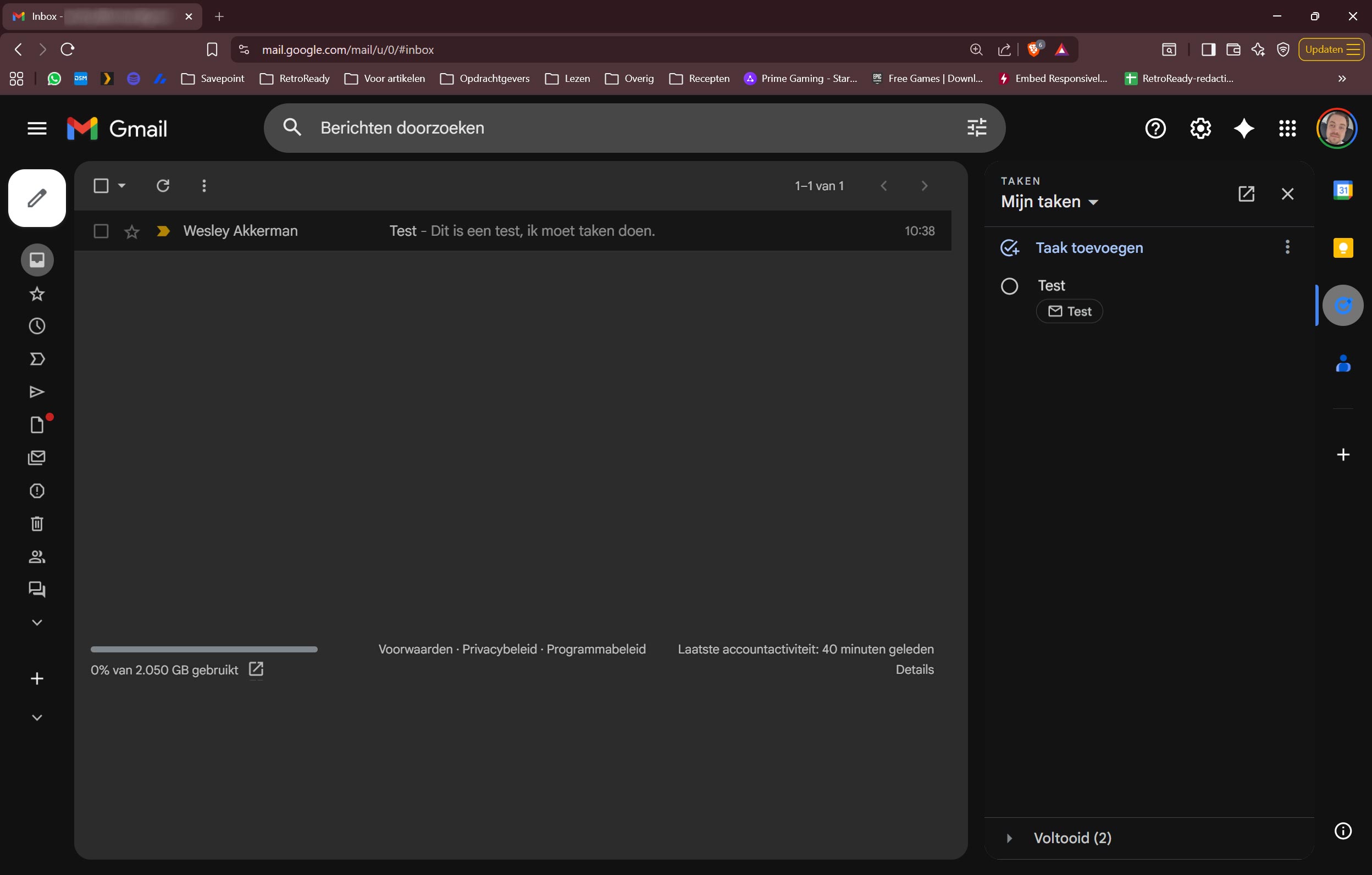Open Sent mail arrow icon in sidebar
This screenshot has height=875, width=1372.
click(37, 392)
